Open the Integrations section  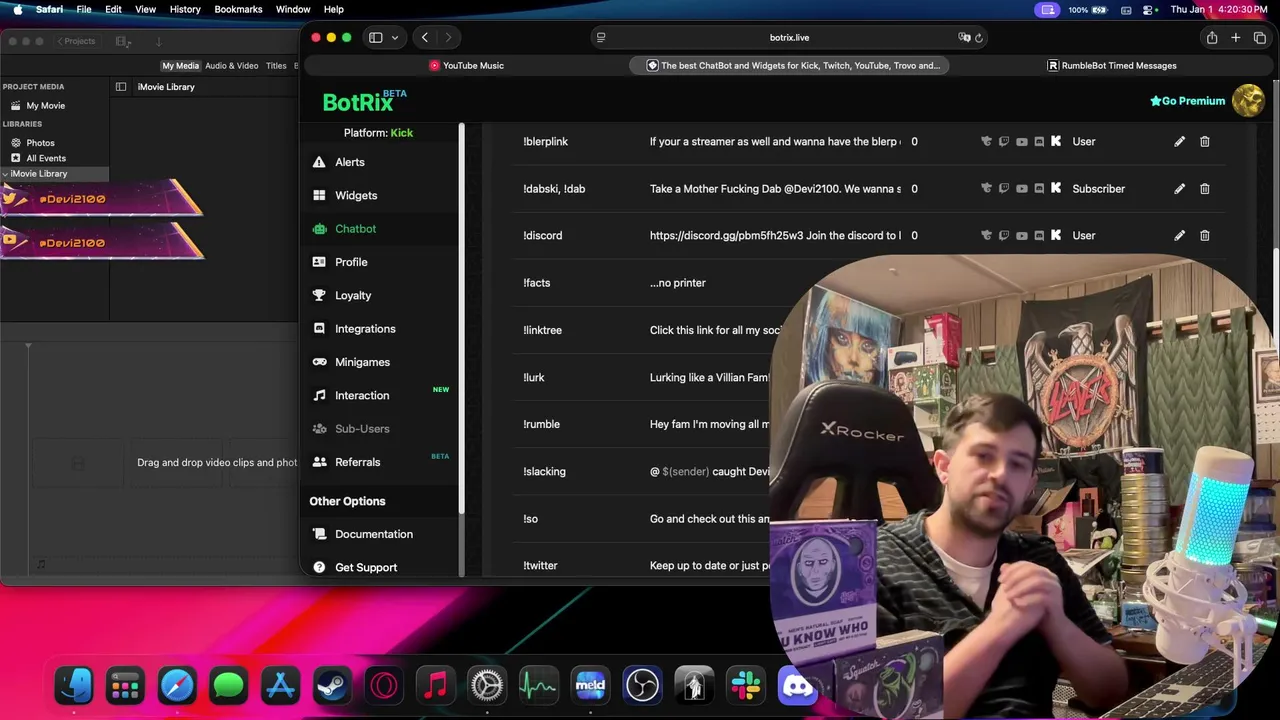click(365, 328)
